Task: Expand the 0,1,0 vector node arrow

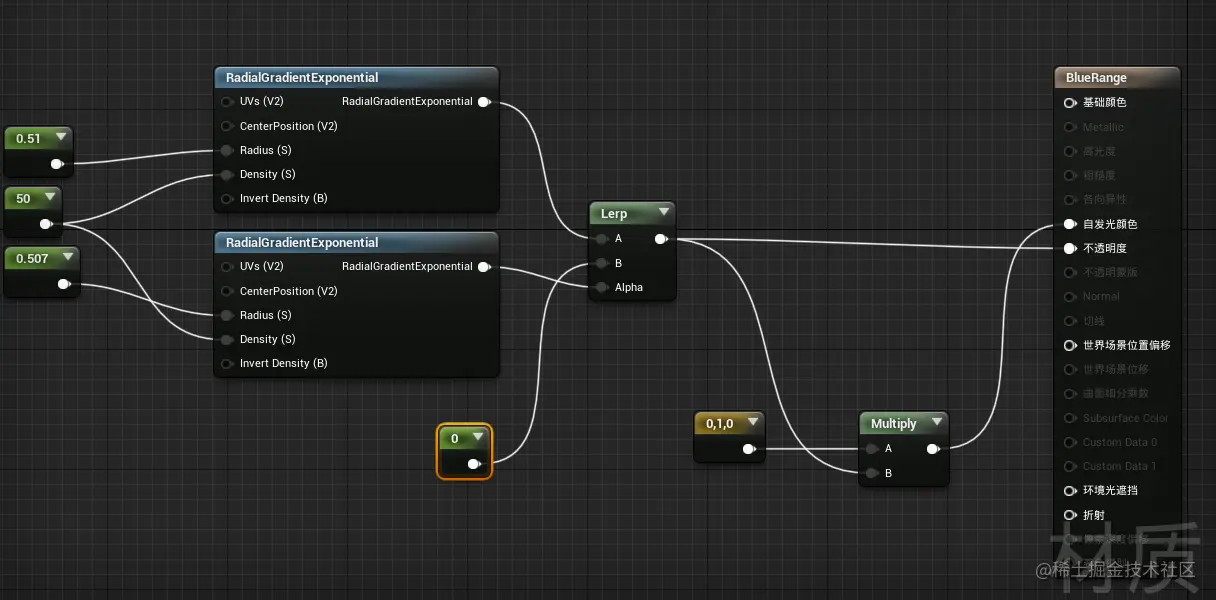Action: click(751, 422)
